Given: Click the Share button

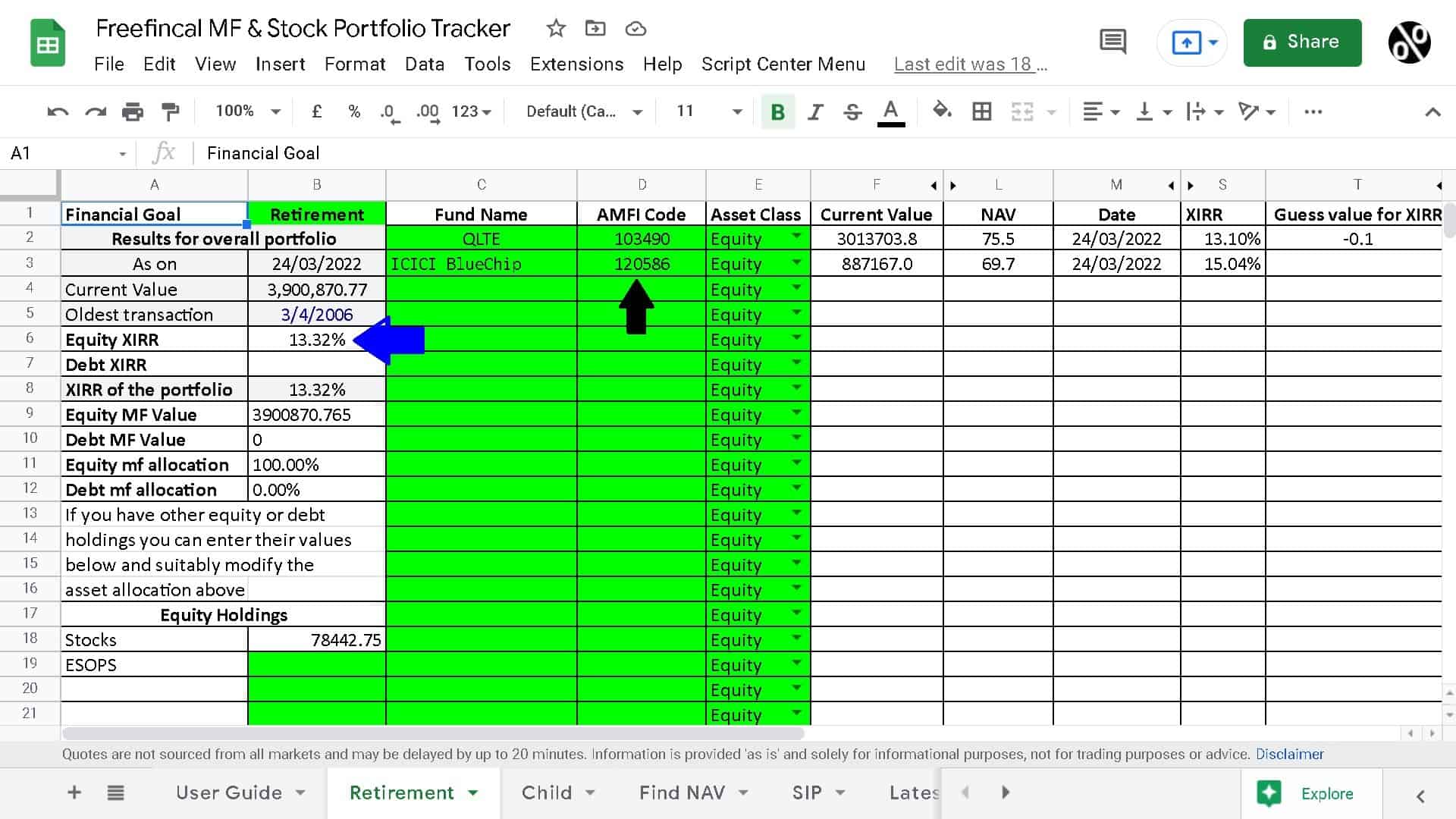Looking at the screenshot, I should coord(1302,42).
